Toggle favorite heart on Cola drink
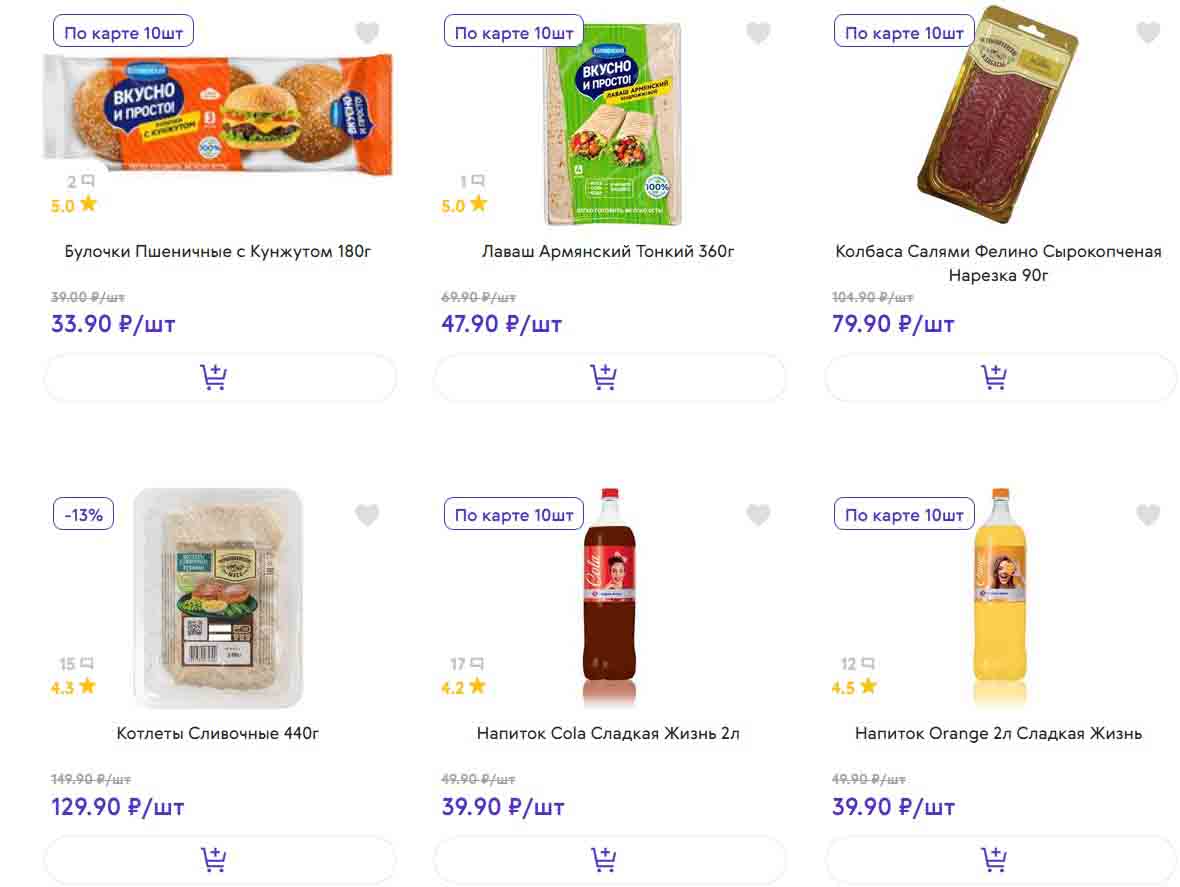Viewport: 1180px width, 887px height. (758, 515)
